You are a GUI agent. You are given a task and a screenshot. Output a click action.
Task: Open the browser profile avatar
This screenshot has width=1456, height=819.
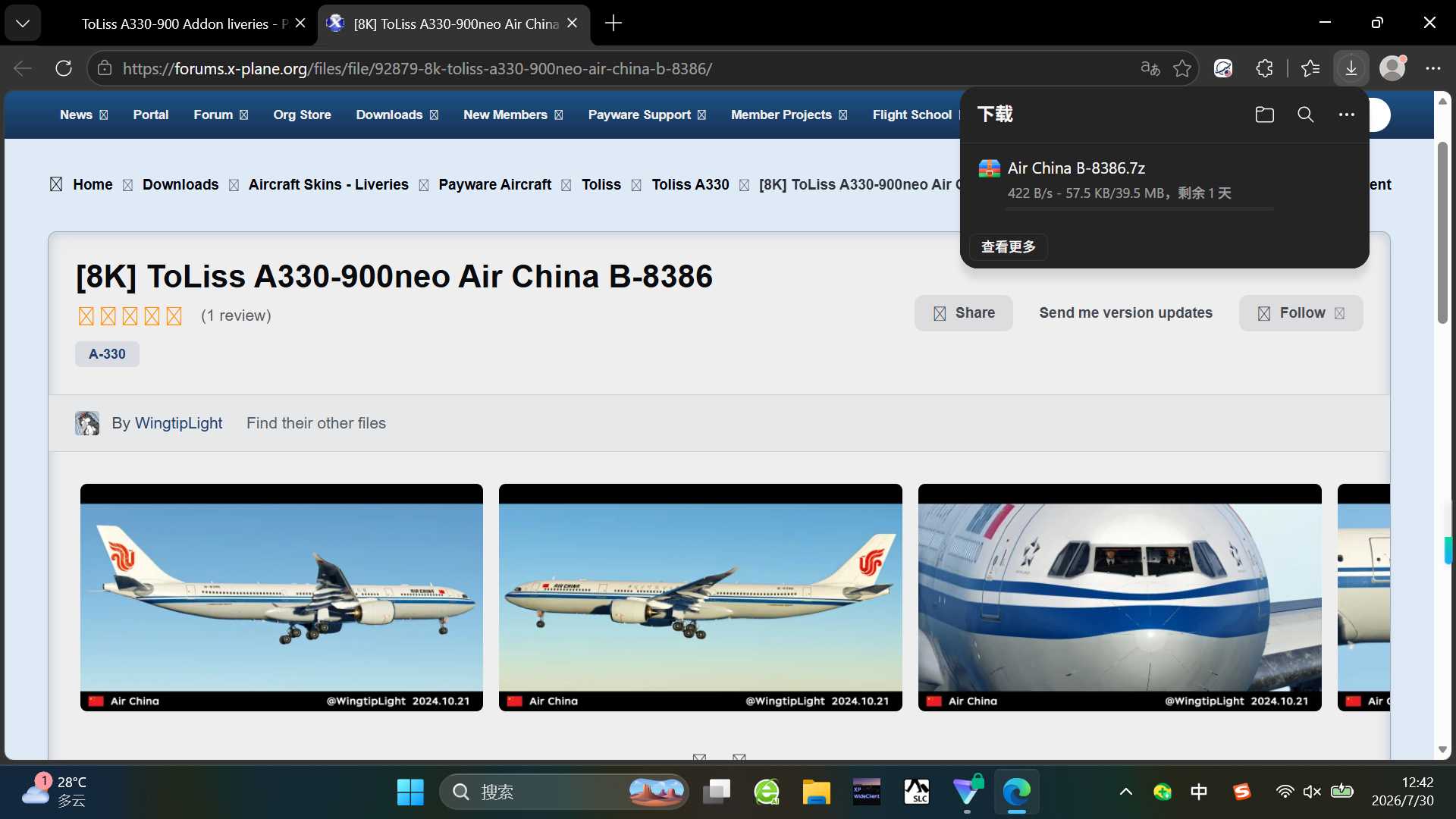click(x=1392, y=68)
